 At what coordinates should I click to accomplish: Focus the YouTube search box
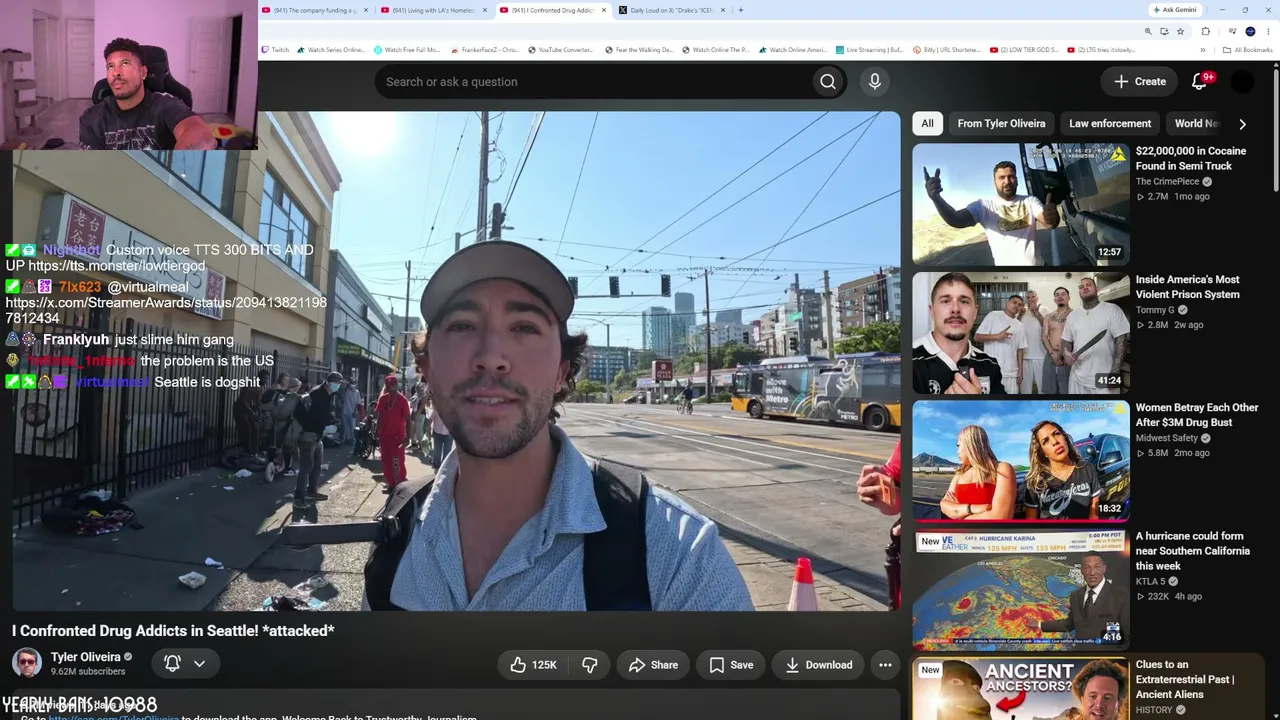click(x=594, y=82)
